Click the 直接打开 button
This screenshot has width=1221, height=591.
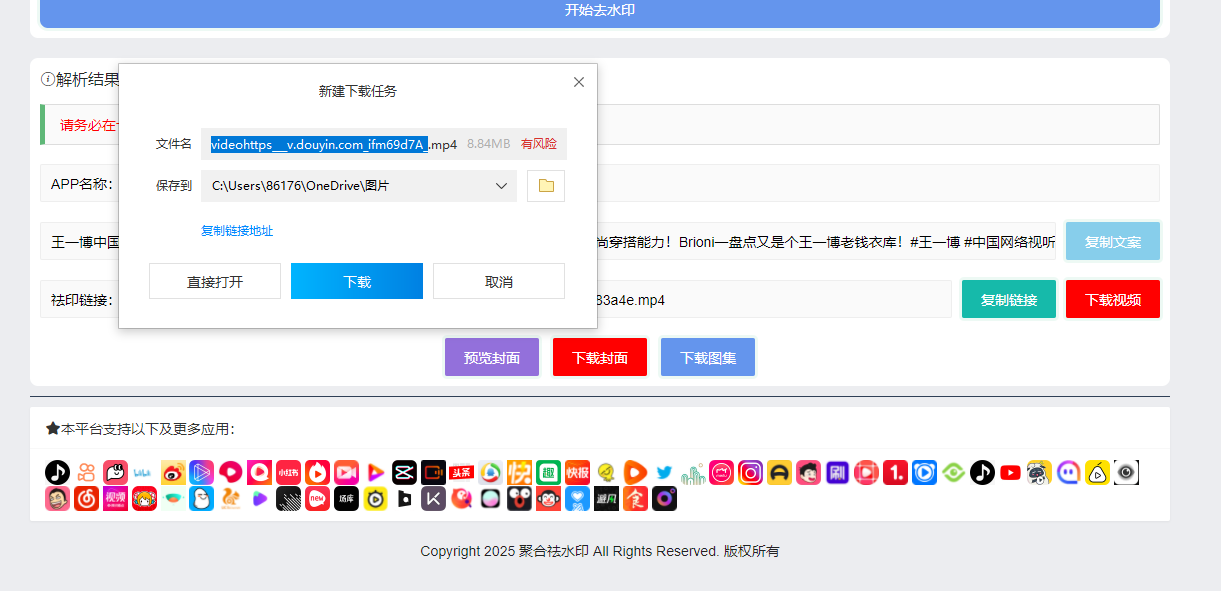coord(215,281)
